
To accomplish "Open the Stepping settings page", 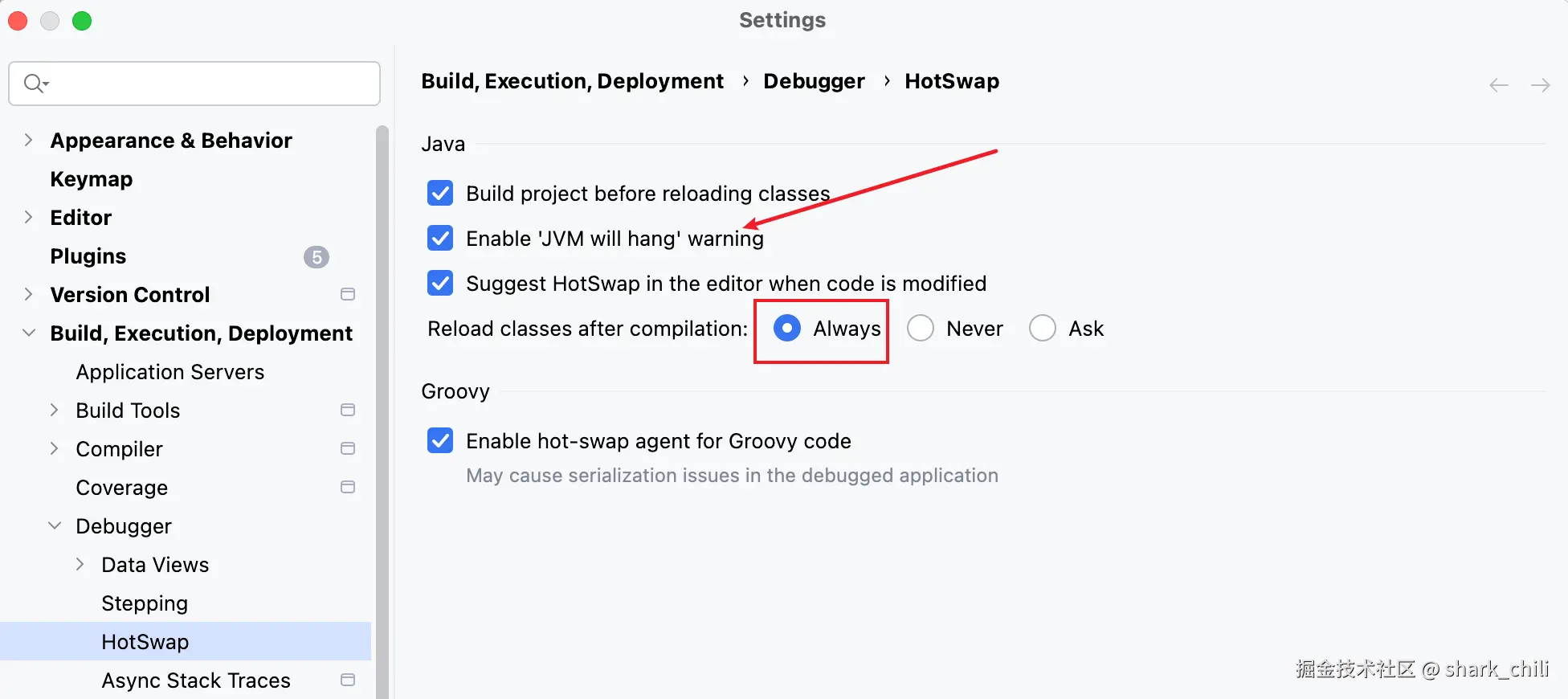I will coord(145,603).
